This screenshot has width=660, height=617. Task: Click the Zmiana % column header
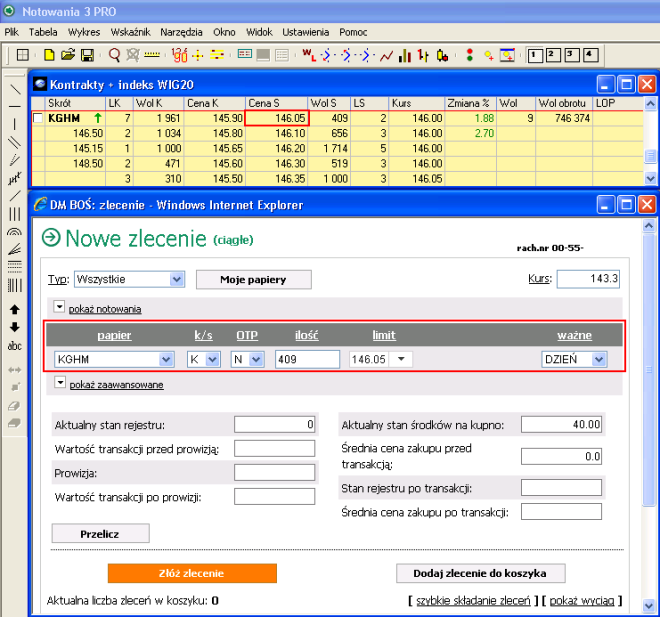tap(470, 103)
